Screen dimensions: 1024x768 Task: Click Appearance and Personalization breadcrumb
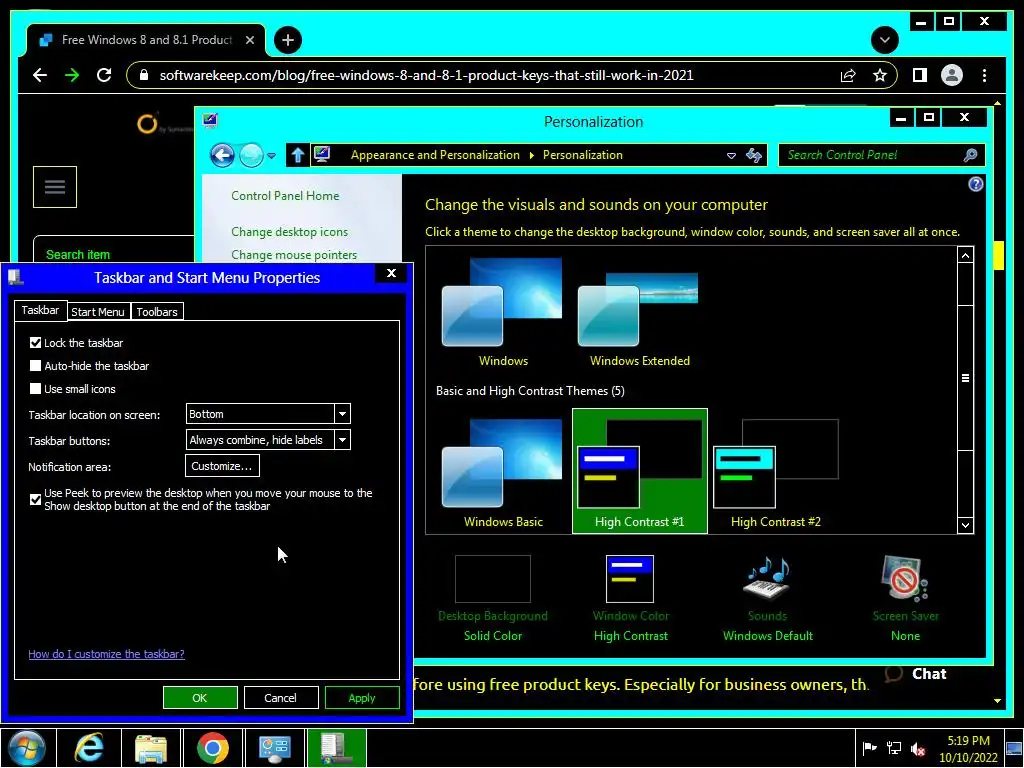click(435, 155)
